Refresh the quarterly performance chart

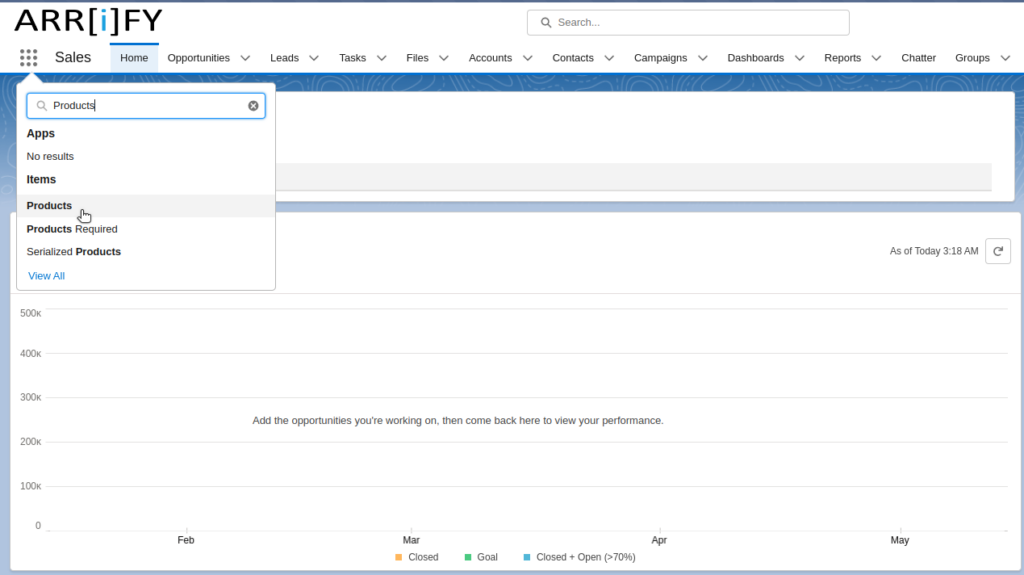click(x=997, y=251)
